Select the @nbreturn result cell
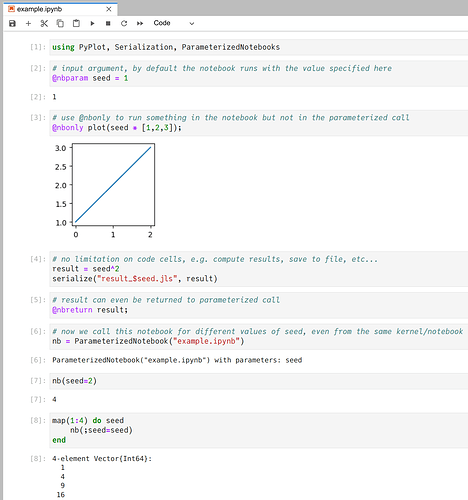Image resolution: width=468 pixels, height=500 pixels. [259, 305]
